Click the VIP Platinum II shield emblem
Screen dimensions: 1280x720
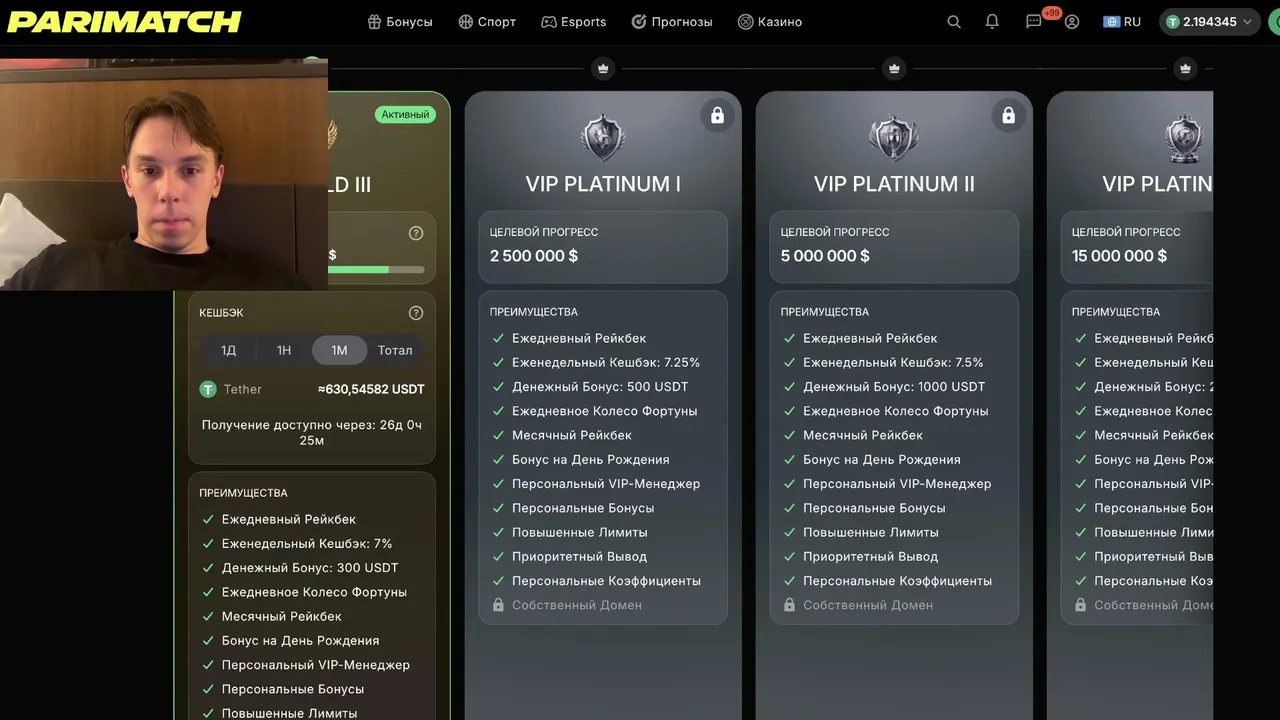(x=894, y=138)
